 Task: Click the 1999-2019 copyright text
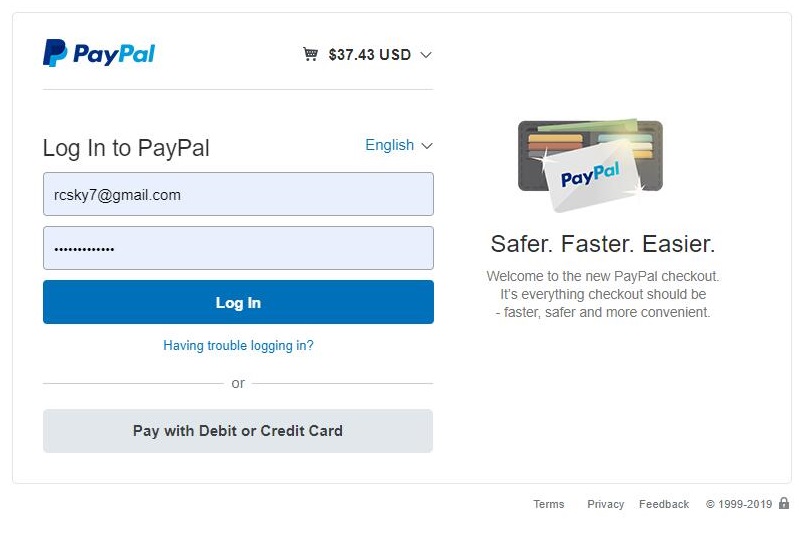739,504
